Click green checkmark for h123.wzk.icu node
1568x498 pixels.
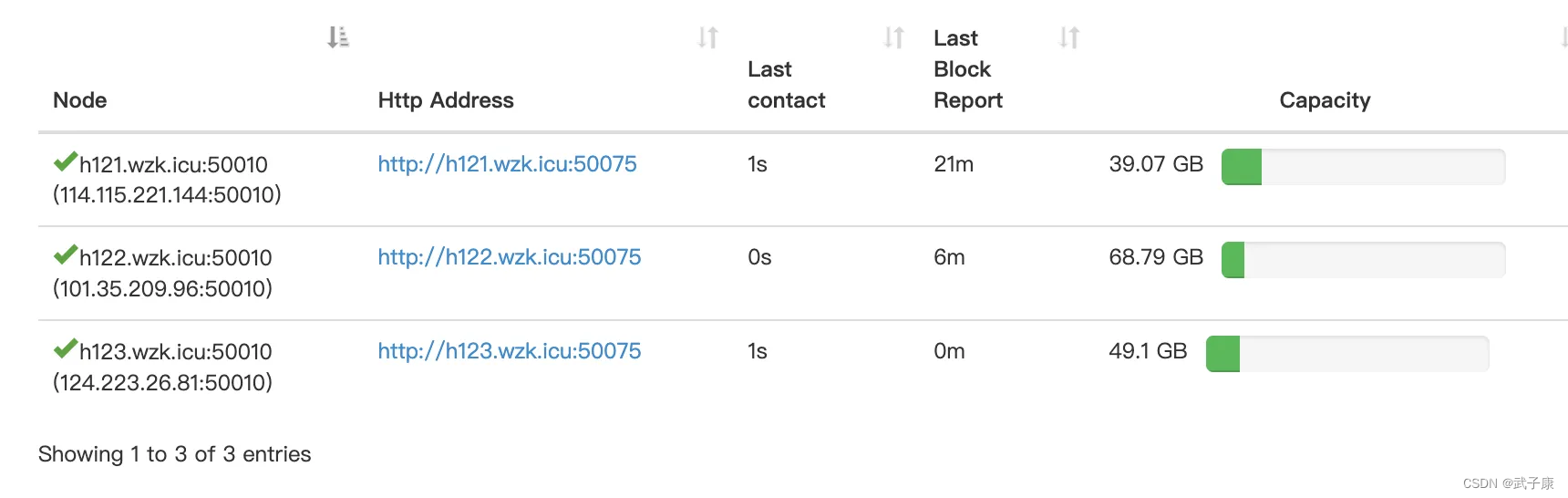pos(65,349)
